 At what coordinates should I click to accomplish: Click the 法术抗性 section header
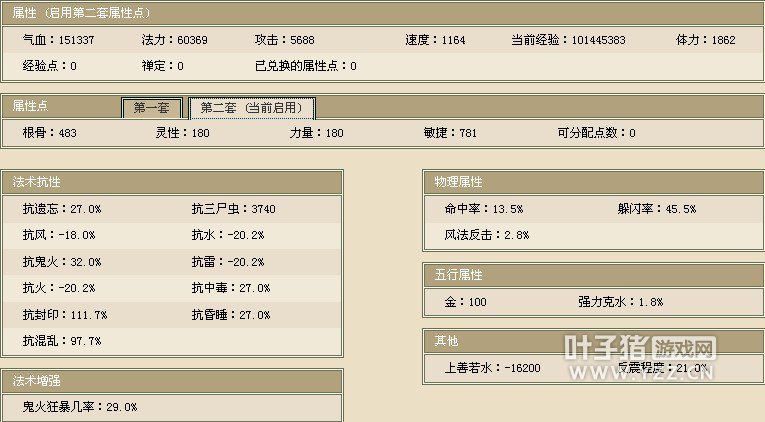[172, 182]
